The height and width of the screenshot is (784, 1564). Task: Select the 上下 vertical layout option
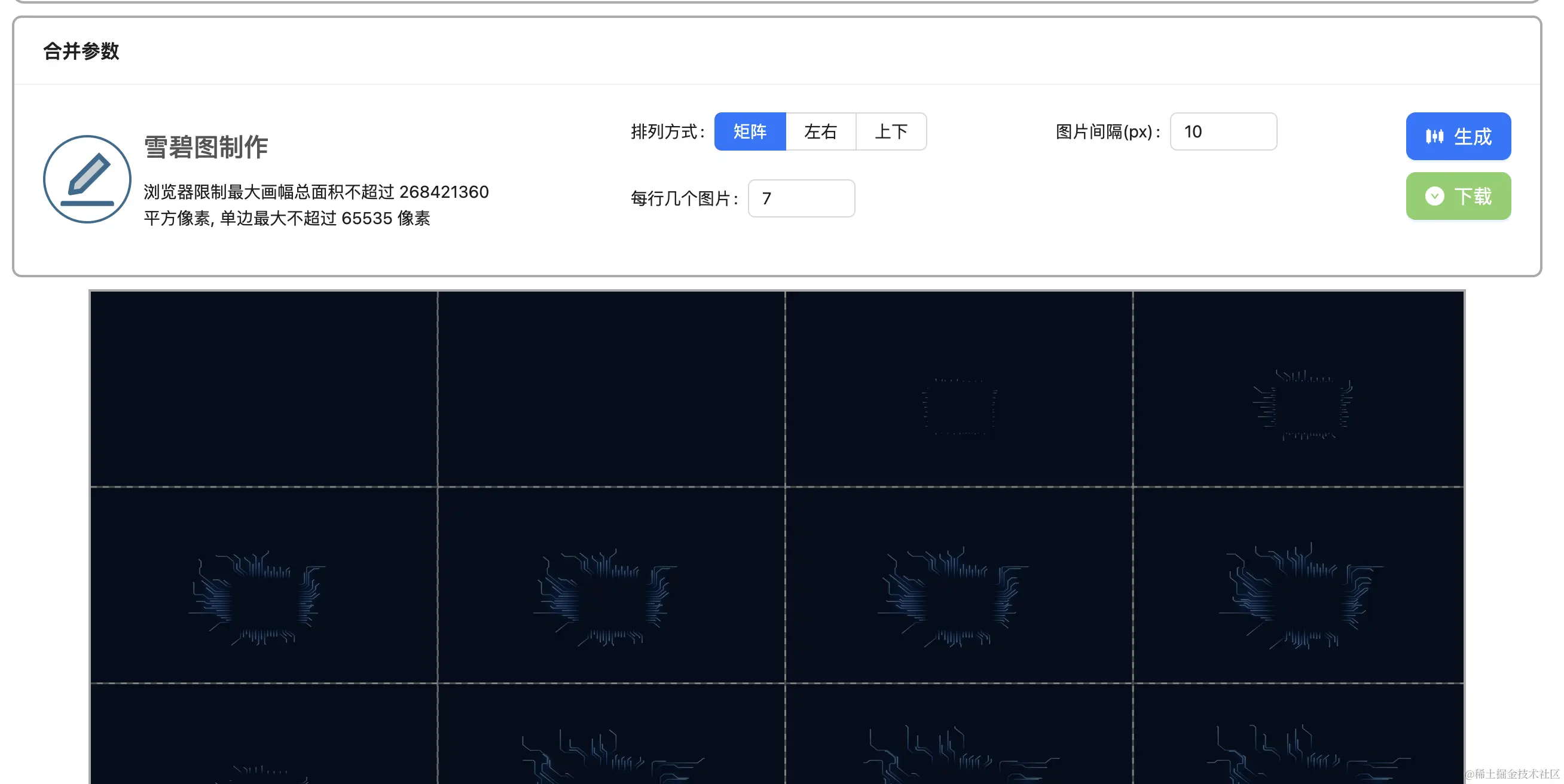(x=891, y=131)
